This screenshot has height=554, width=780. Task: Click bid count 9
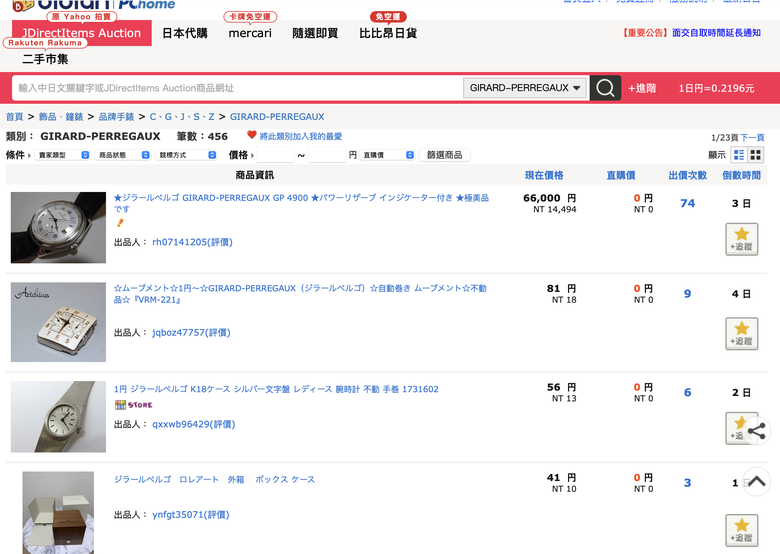687,294
